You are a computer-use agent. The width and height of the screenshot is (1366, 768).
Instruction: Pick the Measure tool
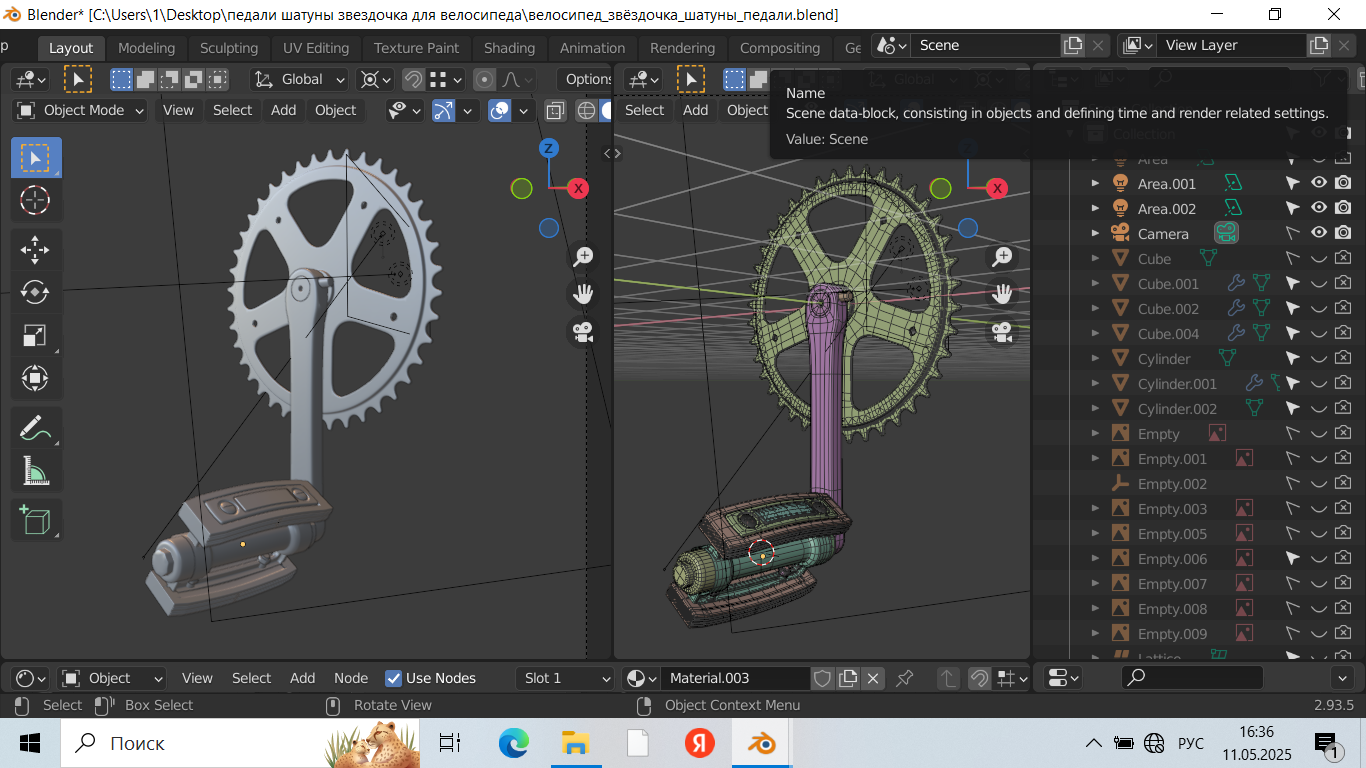pyautogui.click(x=35, y=471)
